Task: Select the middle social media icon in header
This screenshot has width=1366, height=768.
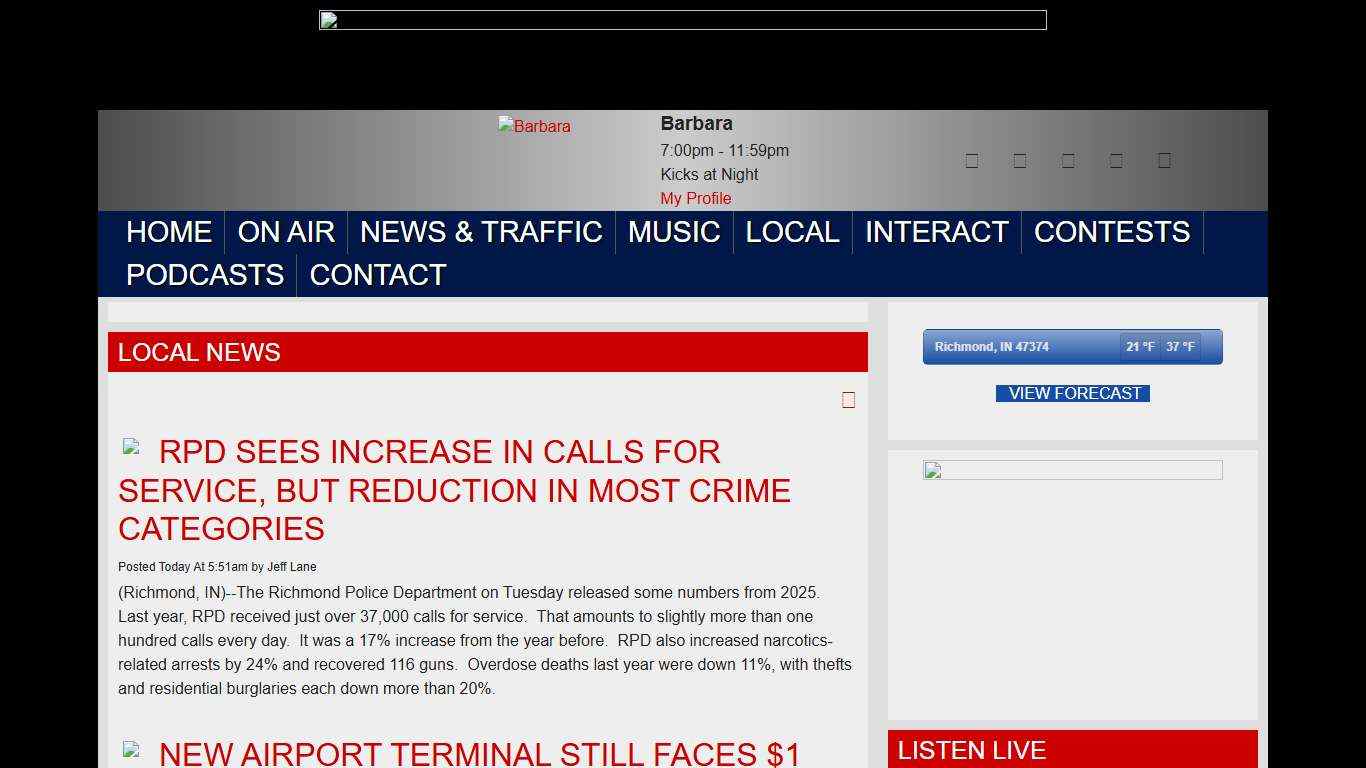Action: [1067, 160]
